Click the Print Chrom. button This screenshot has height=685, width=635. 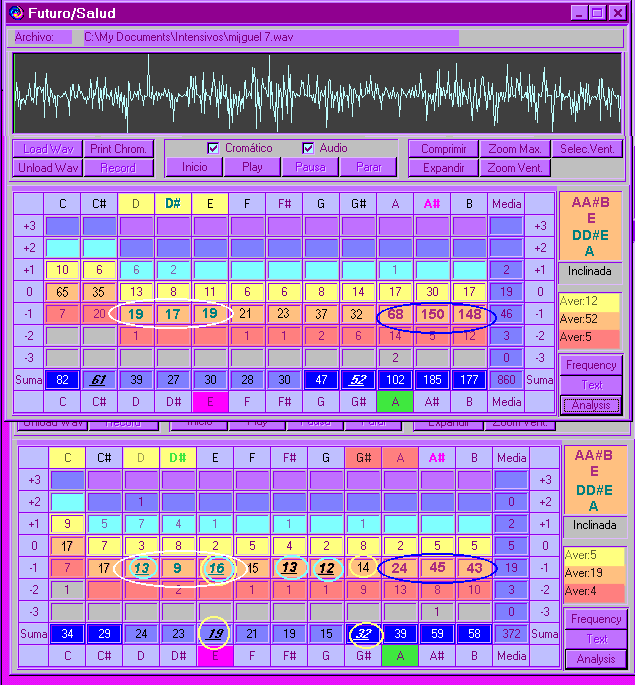pos(118,149)
